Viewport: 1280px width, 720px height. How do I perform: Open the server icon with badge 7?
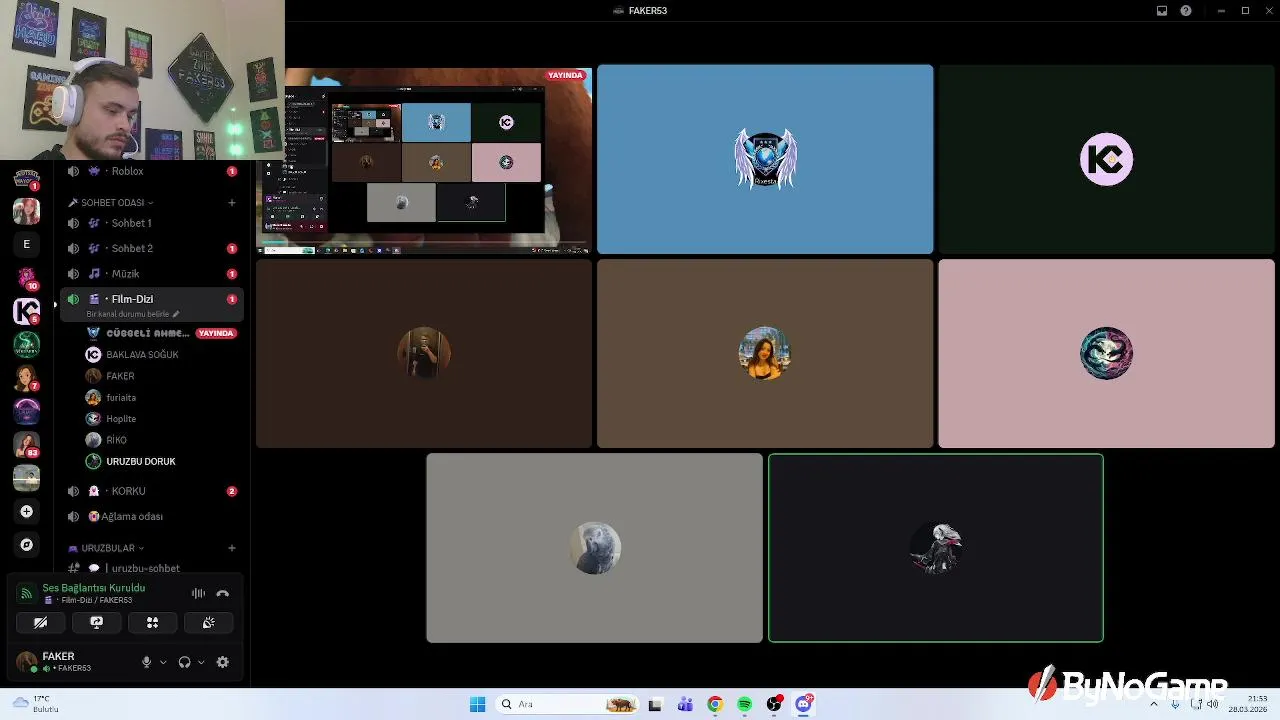pyautogui.click(x=27, y=378)
